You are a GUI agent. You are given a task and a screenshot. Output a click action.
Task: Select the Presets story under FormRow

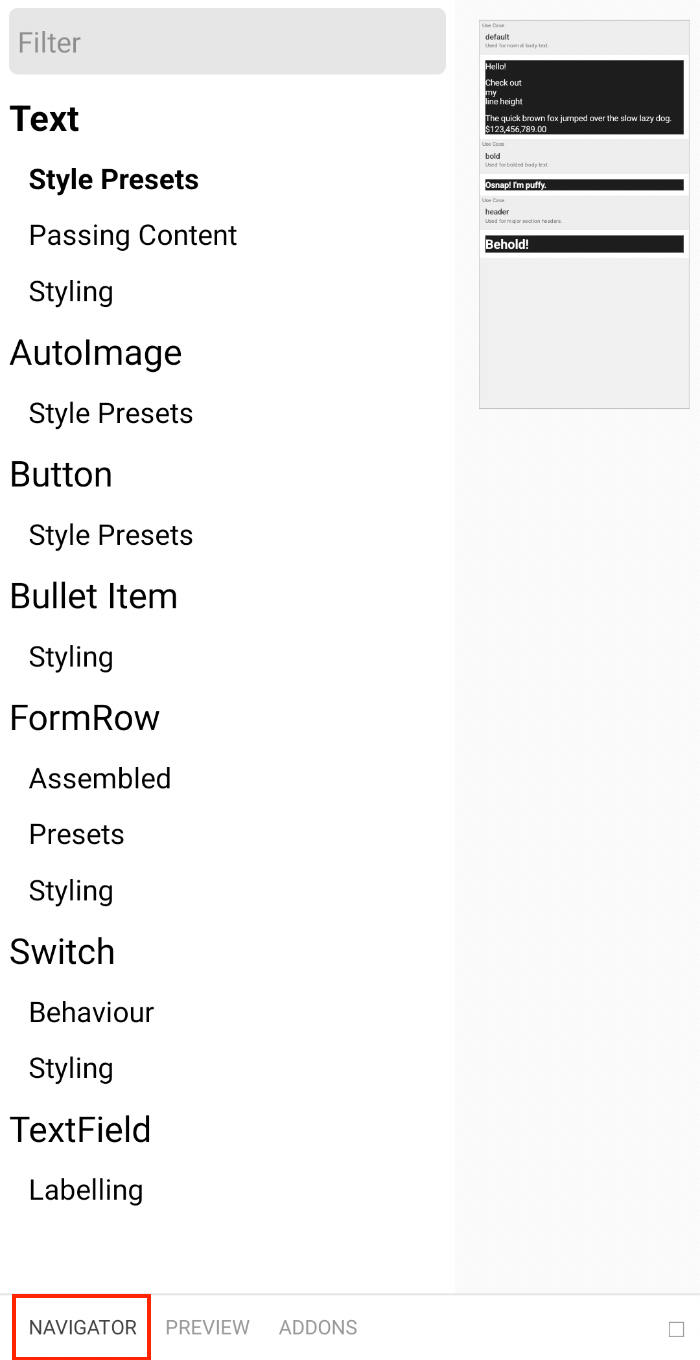tap(77, 835)
